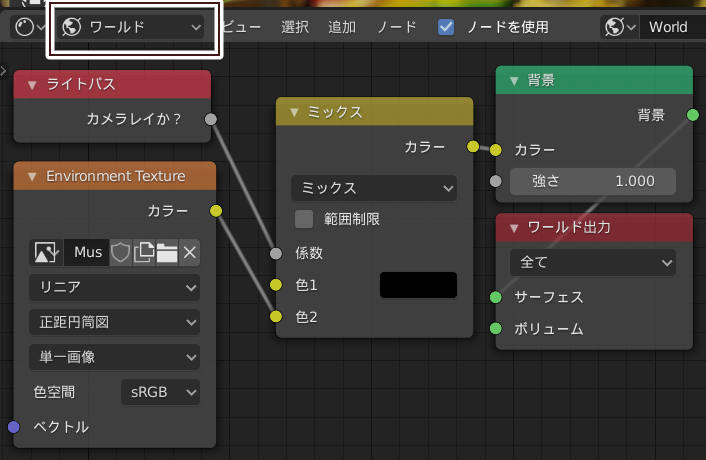Open the black 色1 color swatch
Screen dimensions: 706x460
[x=418, y=285]
